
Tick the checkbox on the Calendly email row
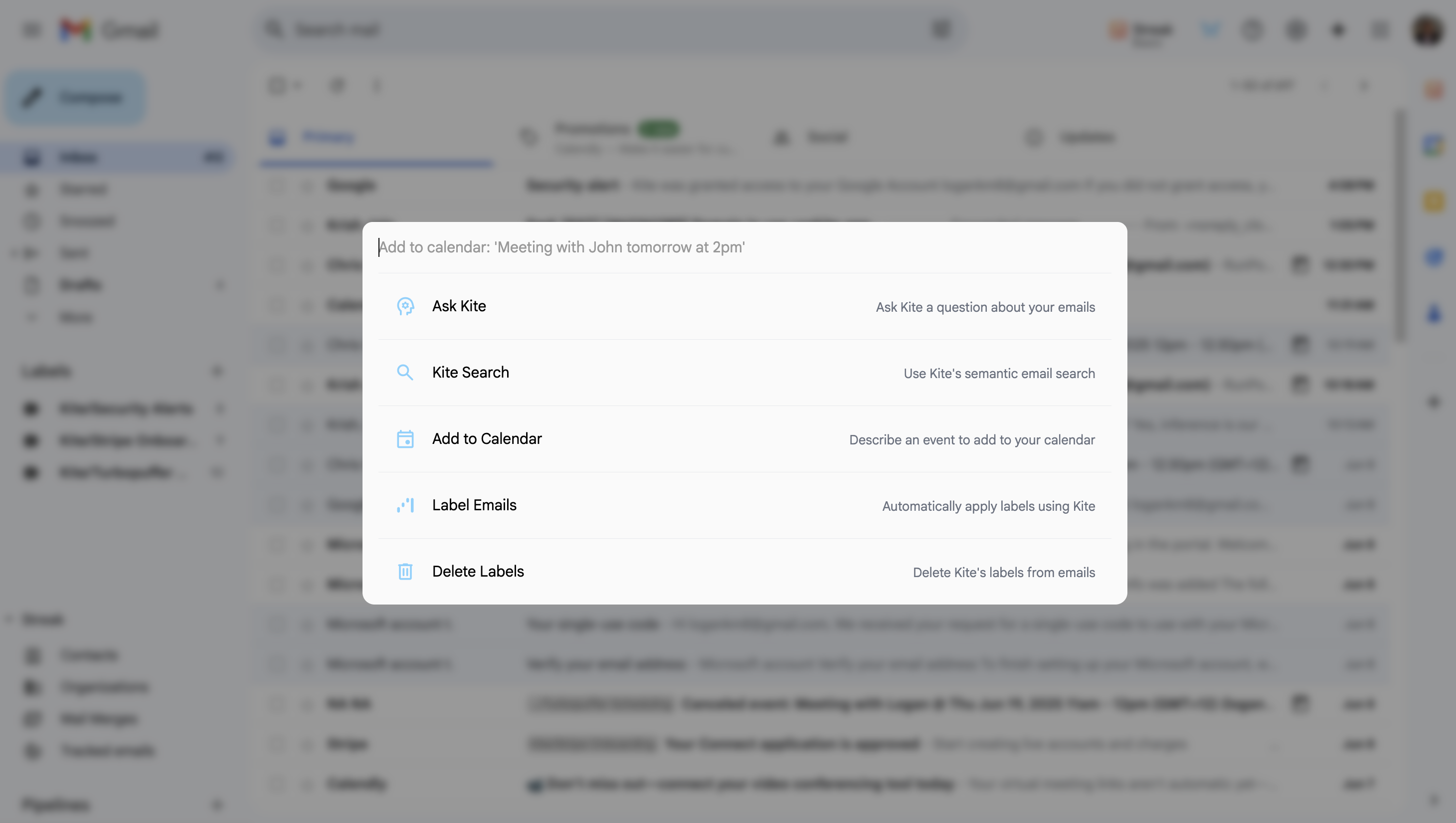coord(277,784)
